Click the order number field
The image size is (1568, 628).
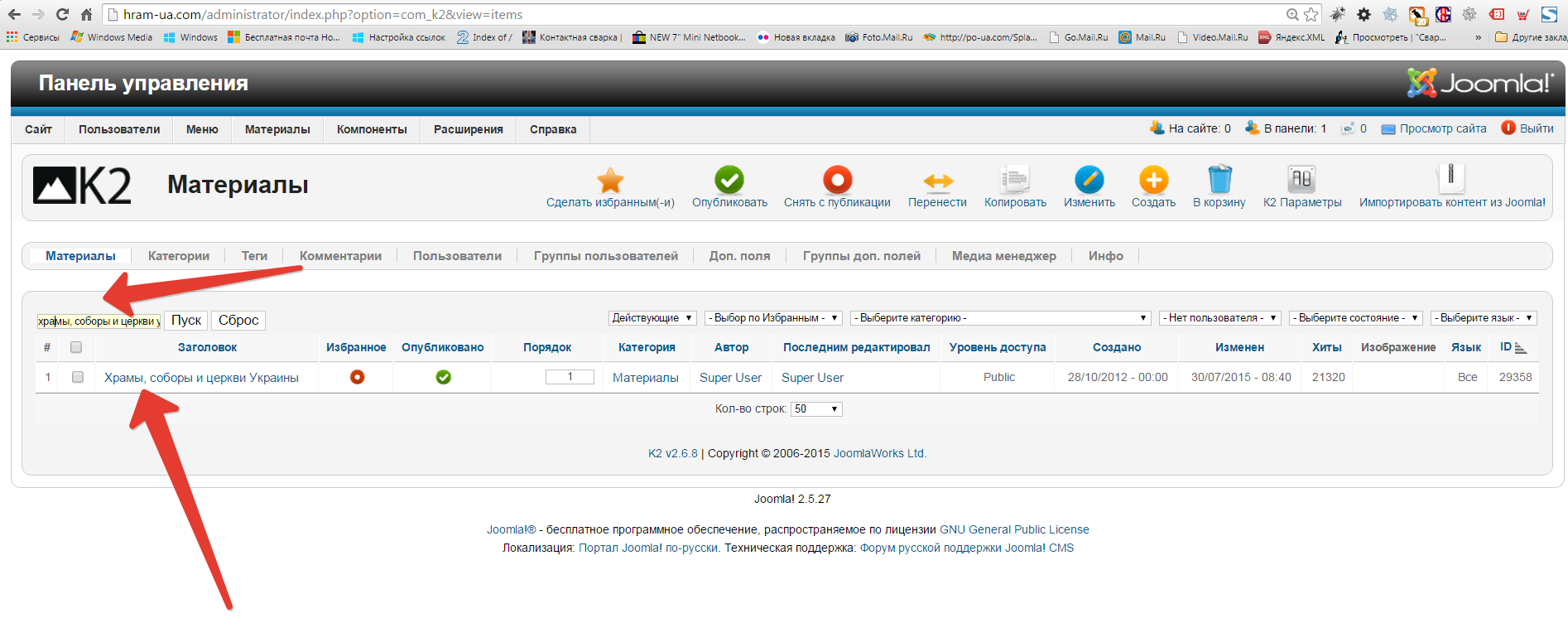pyautogui.click(x=570, y=377)
